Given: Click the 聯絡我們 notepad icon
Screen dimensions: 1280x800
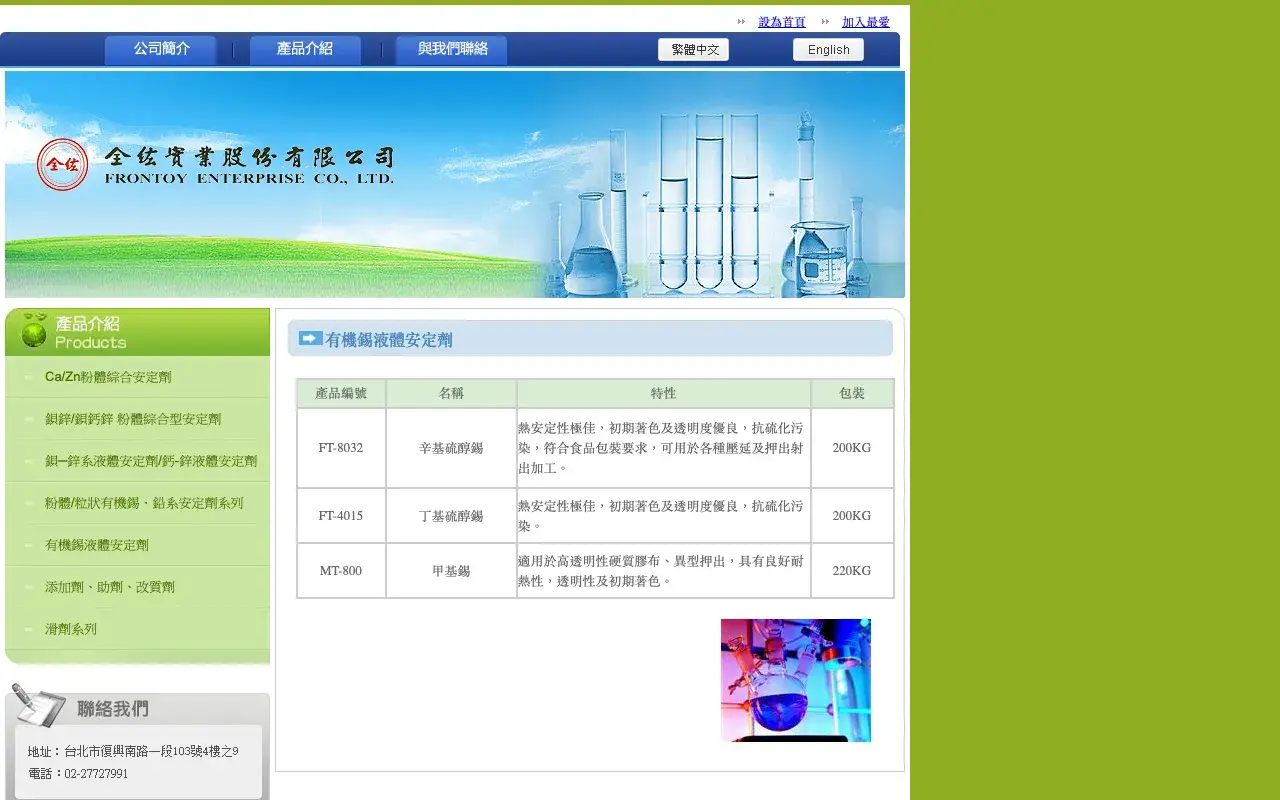Looking at the screenshot, I should coord(39,705).
